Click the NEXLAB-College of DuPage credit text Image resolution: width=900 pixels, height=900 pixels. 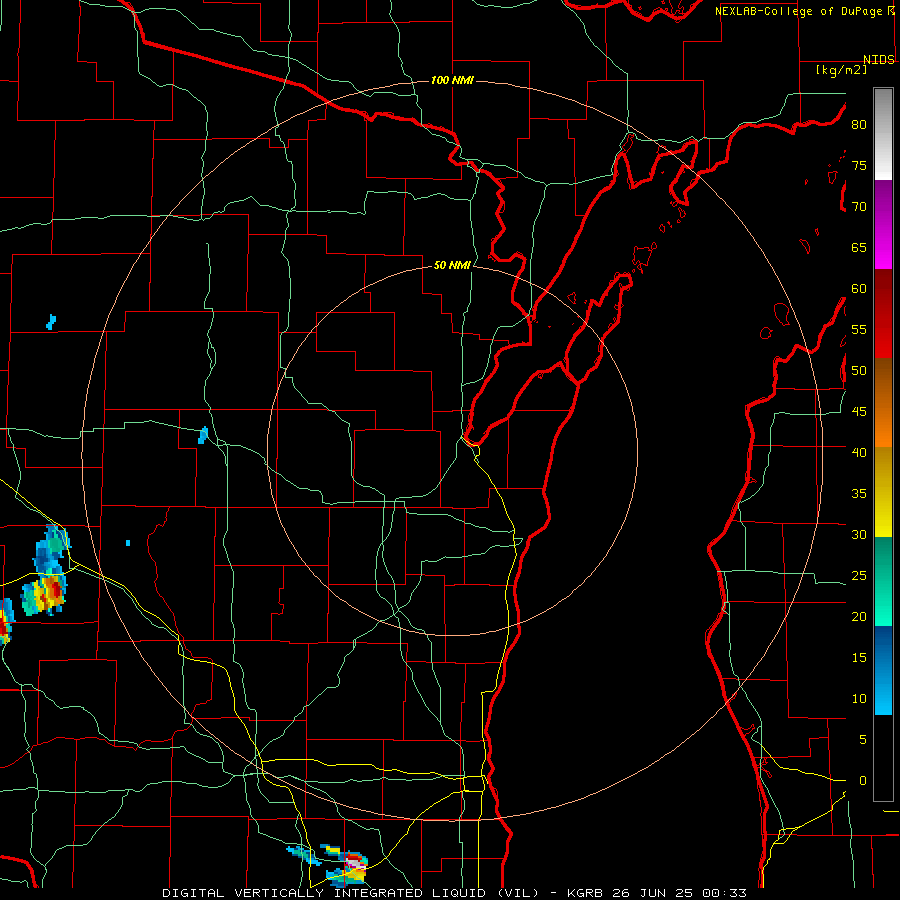(x=801, y=11)
